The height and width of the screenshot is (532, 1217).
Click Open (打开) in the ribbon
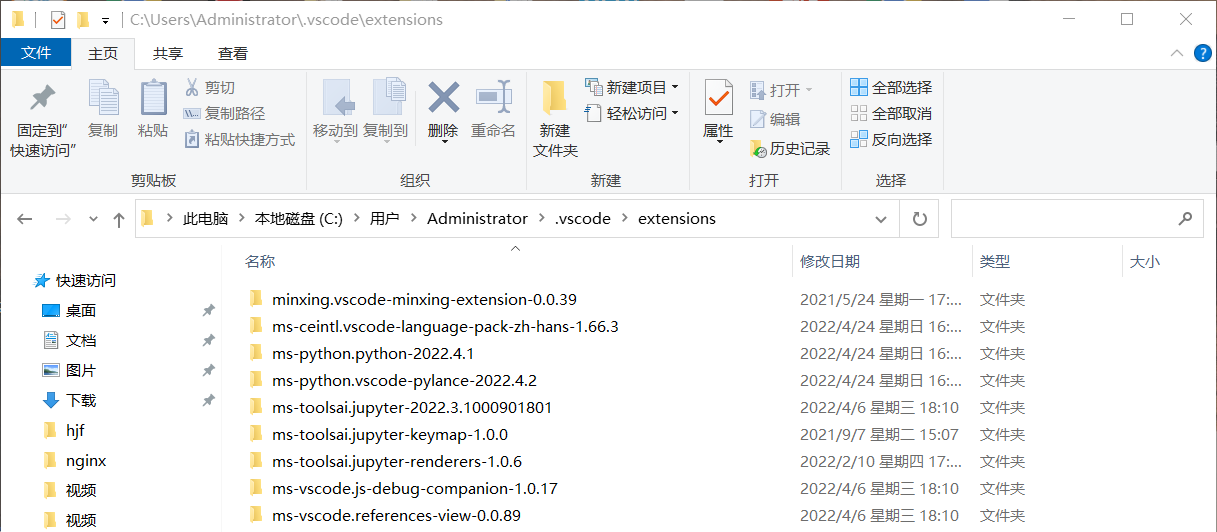[780, 90]
